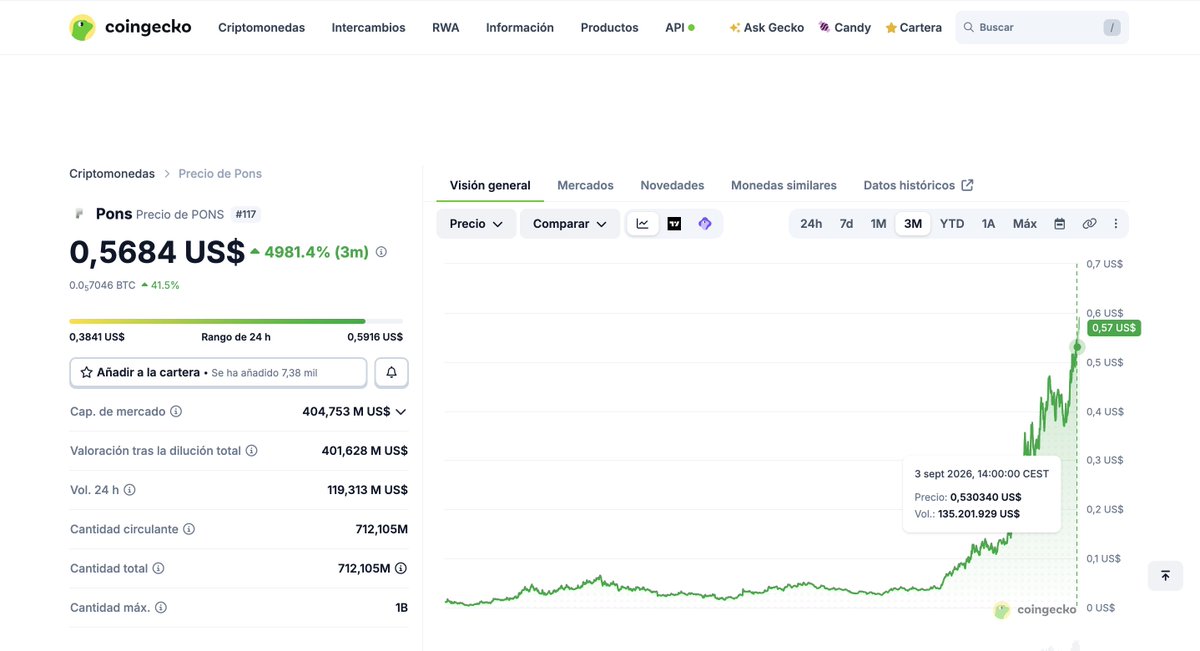Select the 1A chart range

tap(988, 224)
